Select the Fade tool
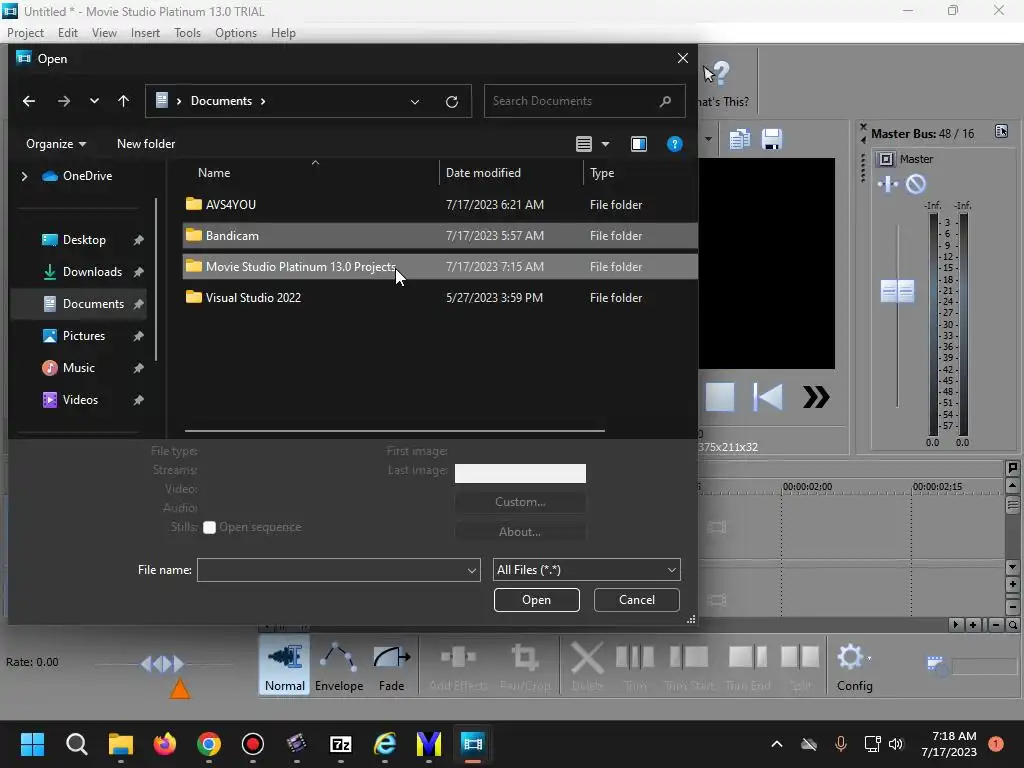 (x=391, y=667)
